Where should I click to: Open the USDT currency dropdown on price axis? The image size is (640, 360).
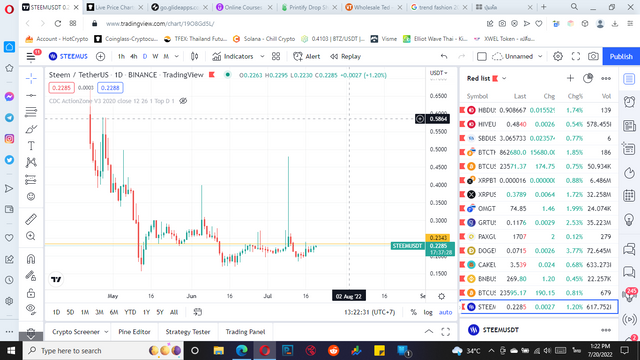438,73
